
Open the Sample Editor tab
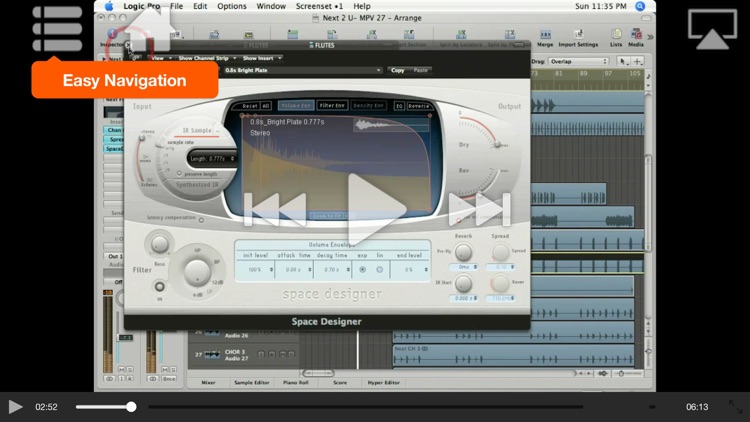(252, 383)
